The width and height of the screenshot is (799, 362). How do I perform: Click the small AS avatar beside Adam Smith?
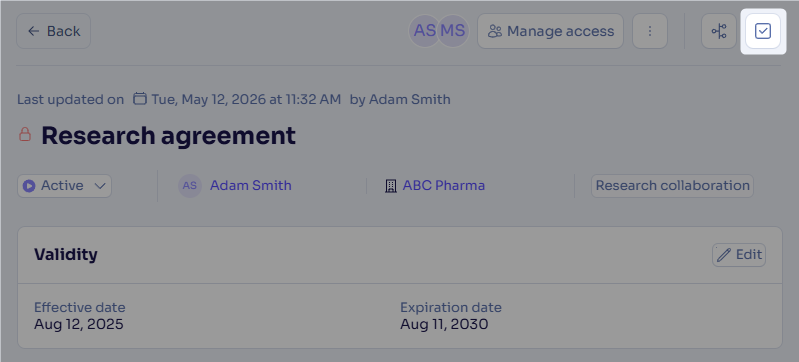coord(190,186)
